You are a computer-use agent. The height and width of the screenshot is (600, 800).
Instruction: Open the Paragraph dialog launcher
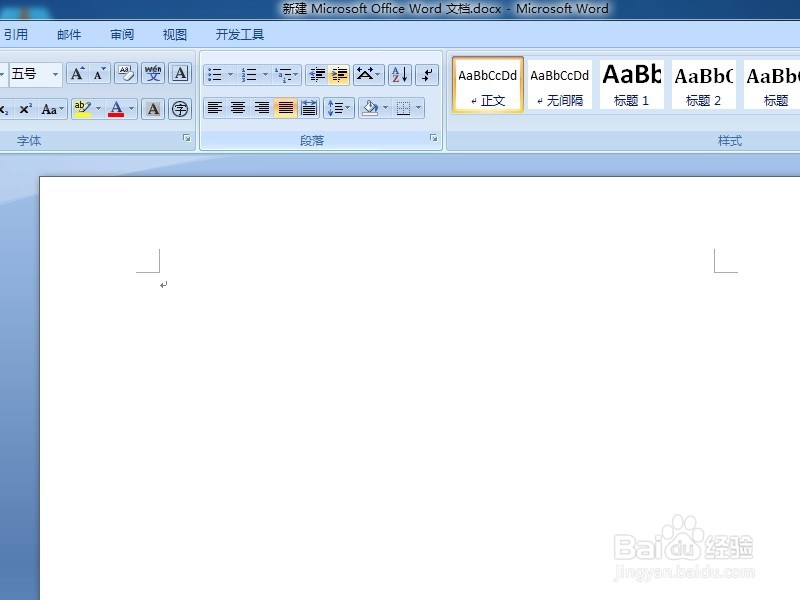pos(434,138)
